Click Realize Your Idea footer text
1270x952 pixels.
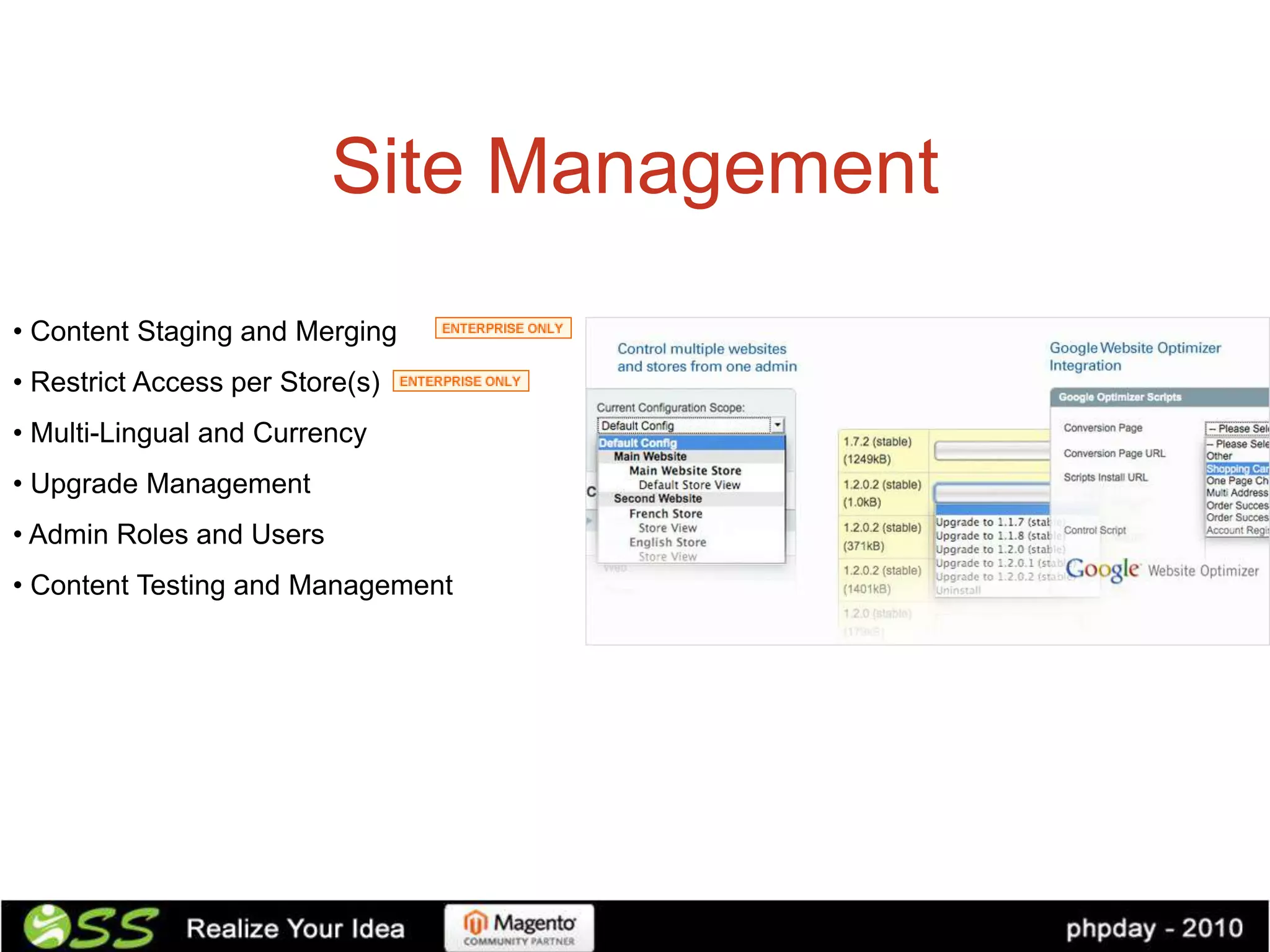pos(296,928)
